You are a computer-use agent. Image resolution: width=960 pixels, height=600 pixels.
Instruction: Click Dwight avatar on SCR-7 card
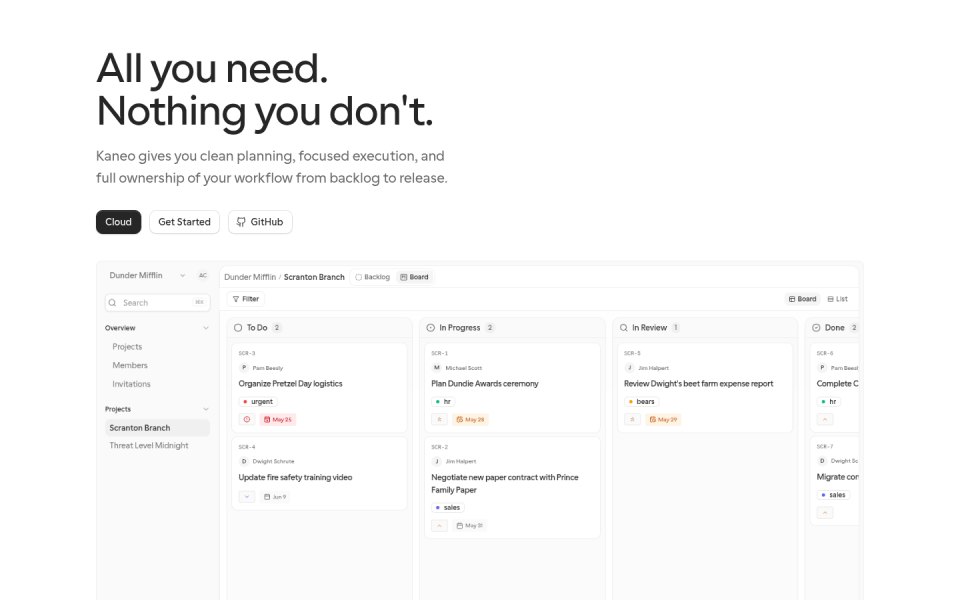pos(822,460)
